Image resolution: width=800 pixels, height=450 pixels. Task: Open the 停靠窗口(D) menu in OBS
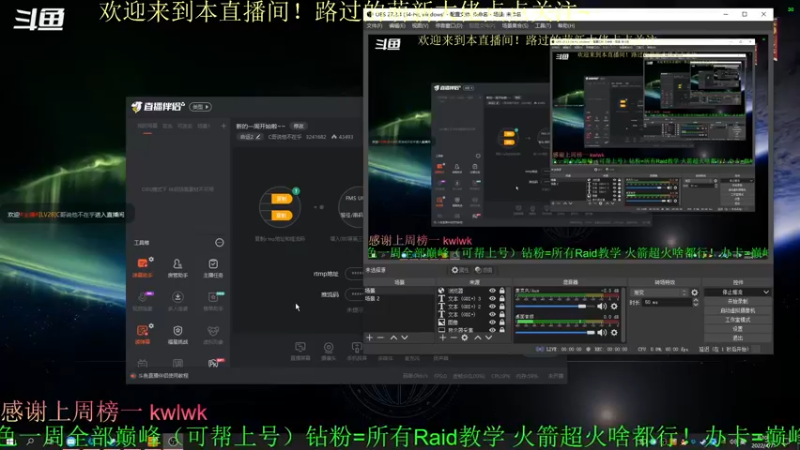(x=448, y=26)
